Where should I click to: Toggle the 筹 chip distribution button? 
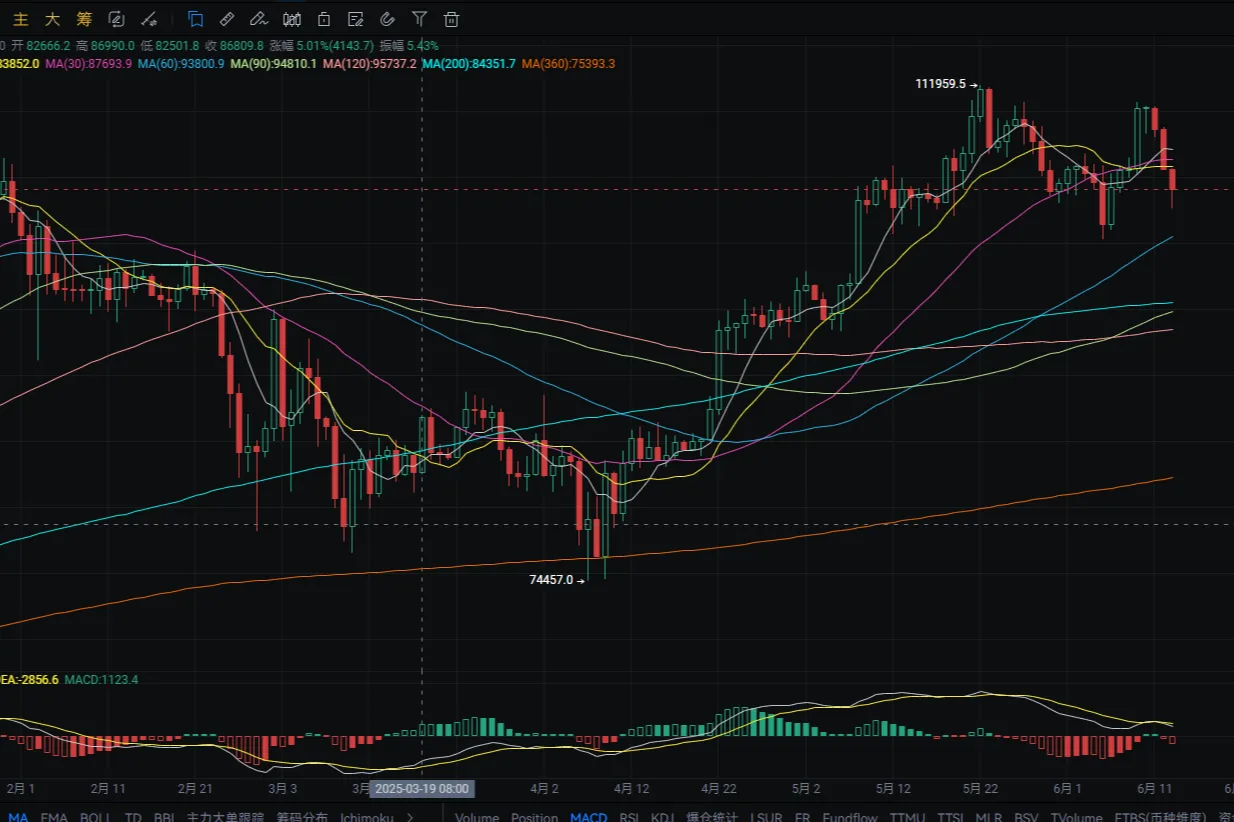point(84,19)
